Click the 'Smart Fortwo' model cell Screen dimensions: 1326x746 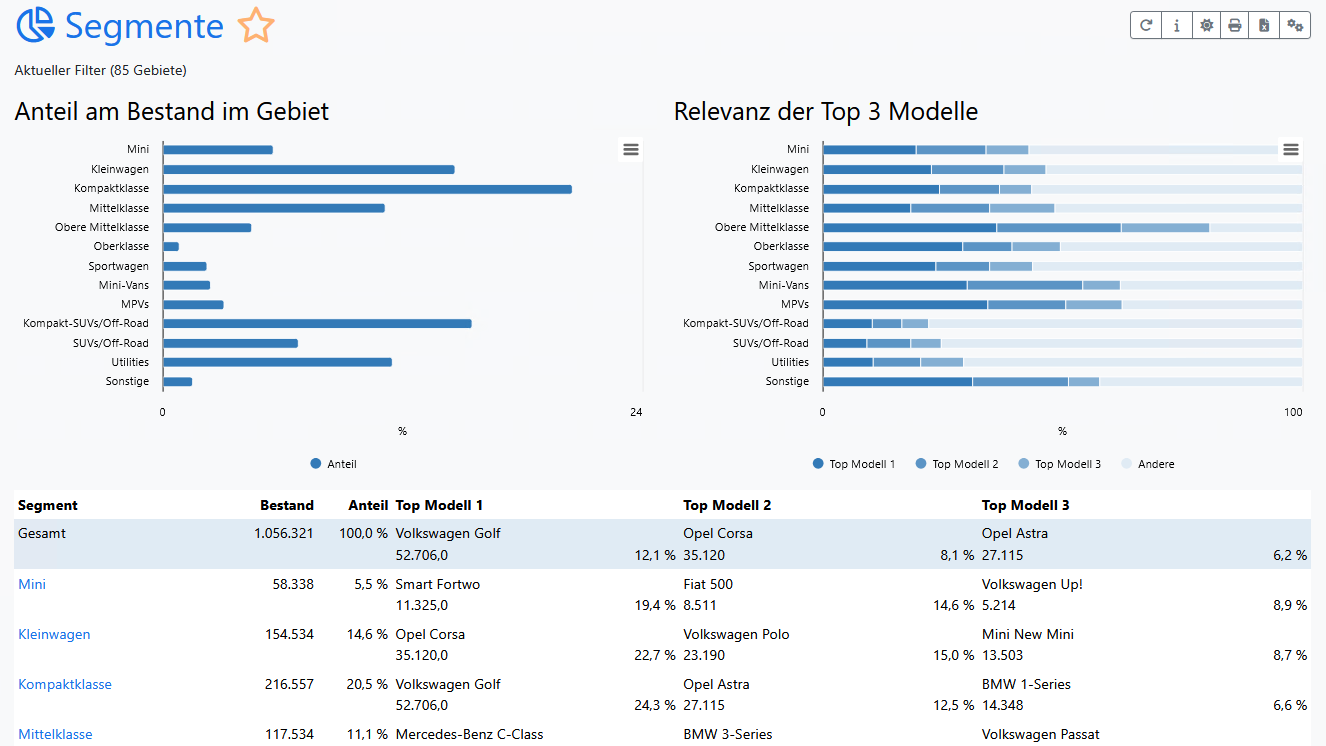438,584
